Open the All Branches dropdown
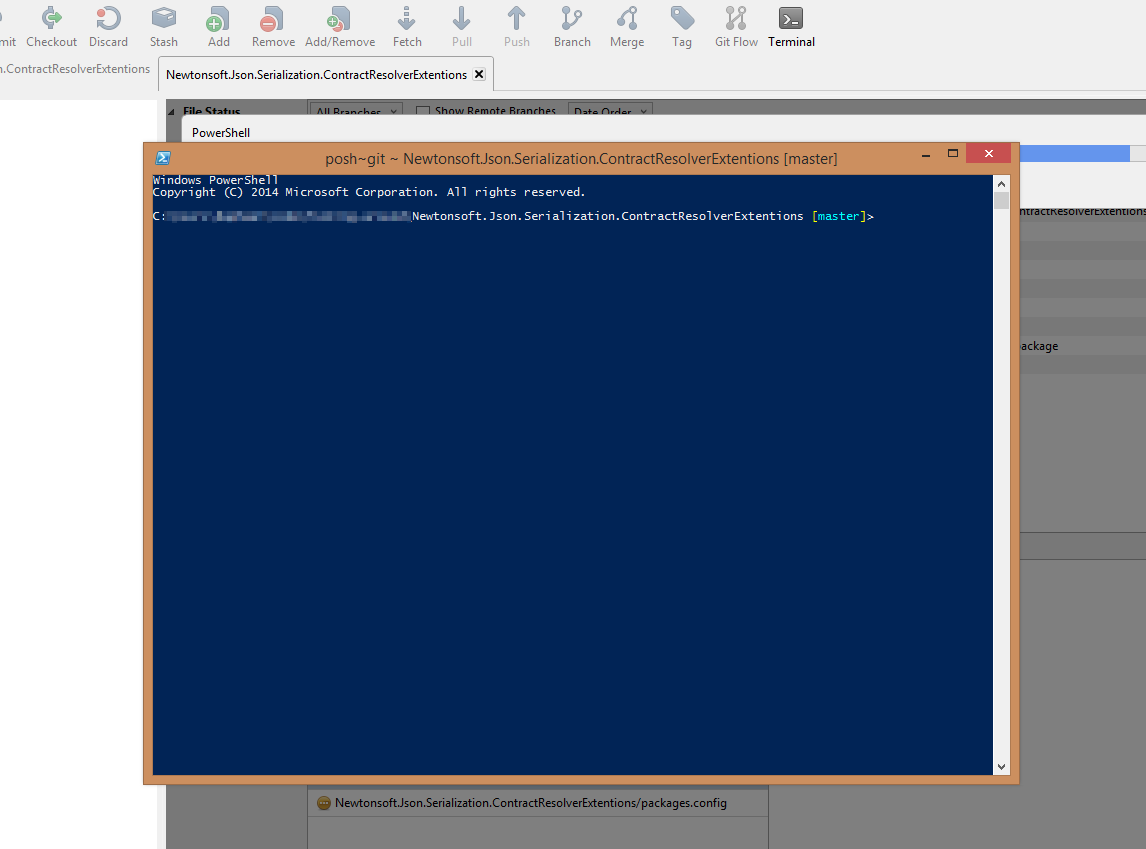The height and width of the screenshot is (849, 1146). pos(356,110)
